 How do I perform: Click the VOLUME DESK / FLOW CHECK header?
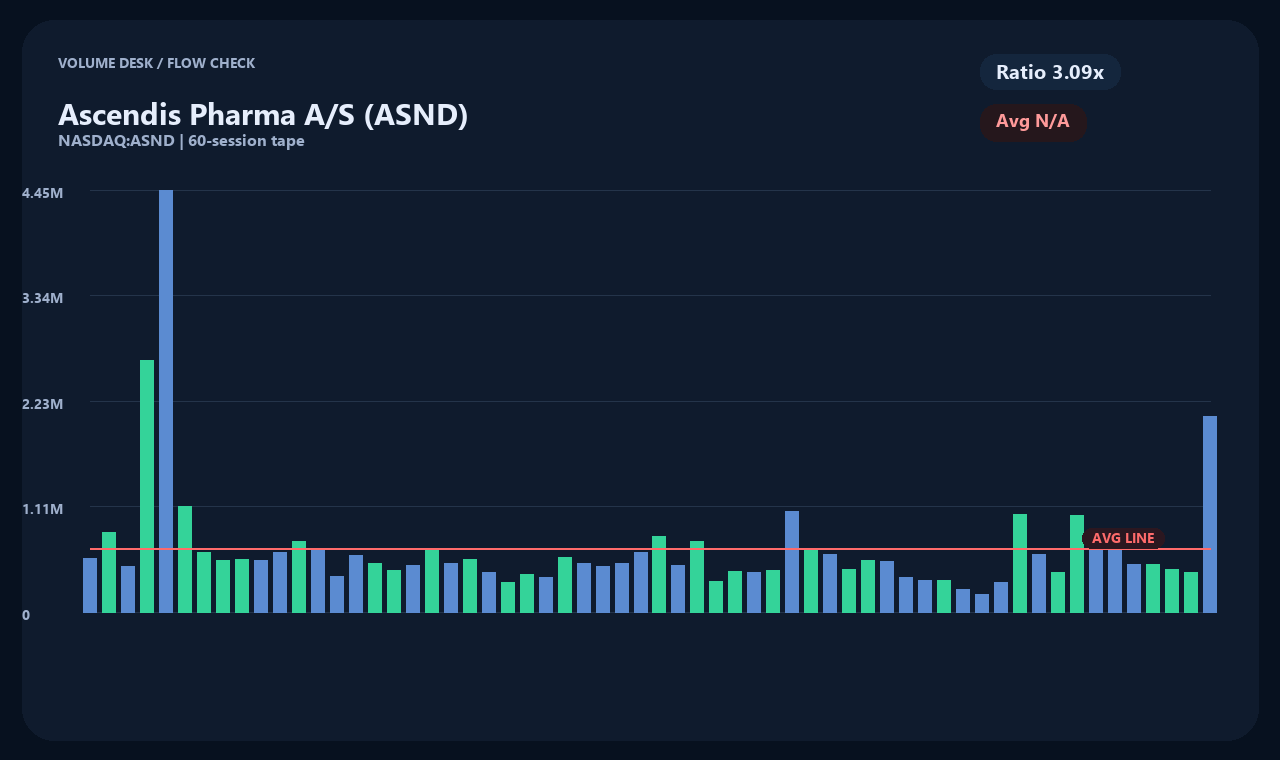[x=156, y=63]
